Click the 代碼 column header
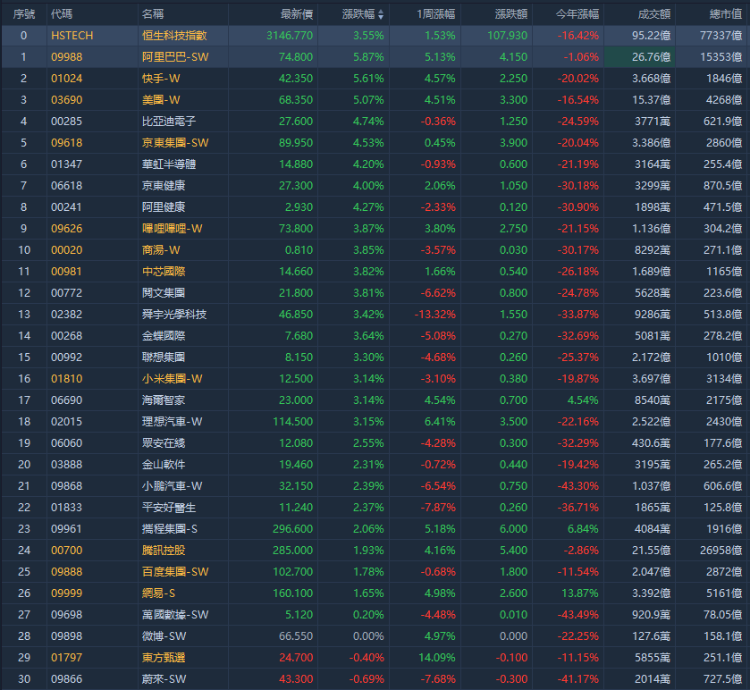Image resolution: width=750 pixels, height=690 pixels. [x=62, y=14]
